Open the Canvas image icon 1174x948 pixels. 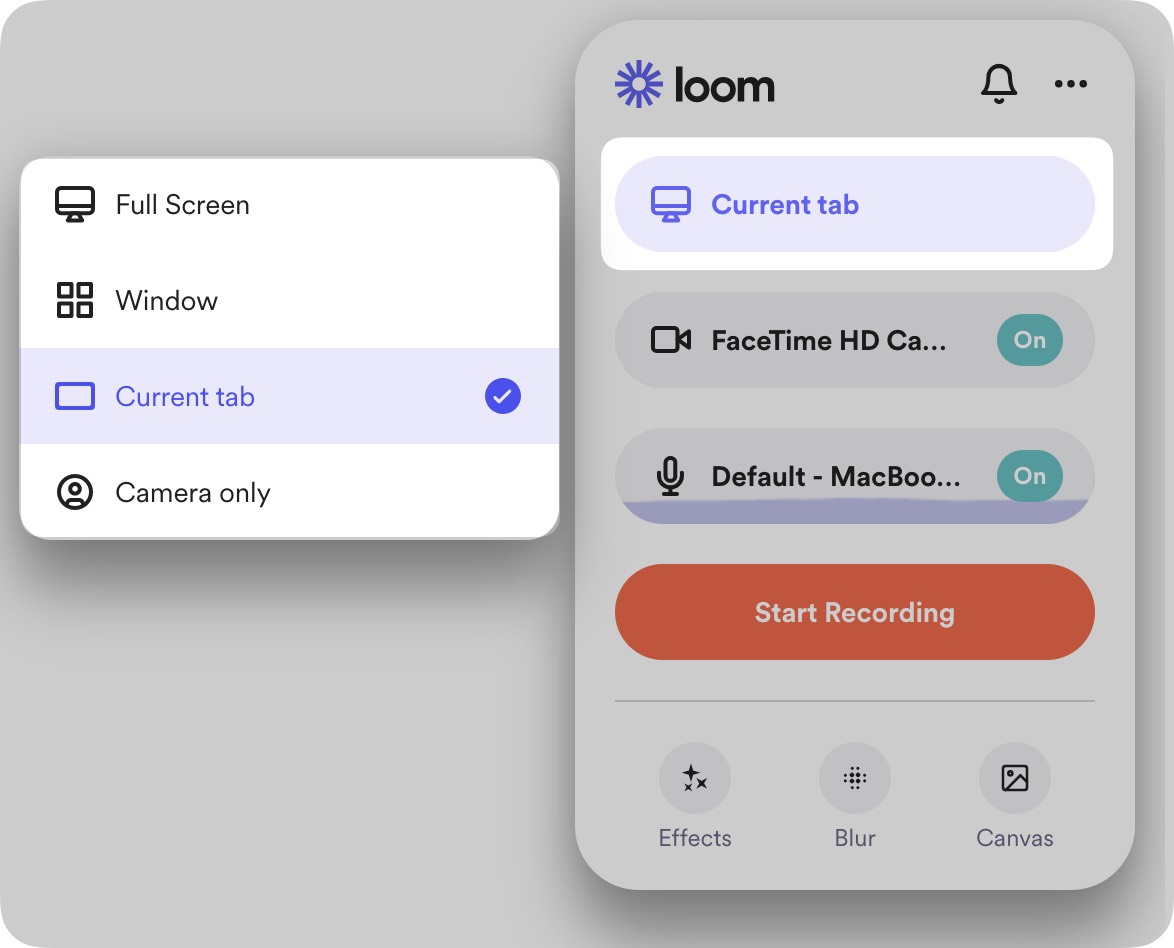click(1015, 778)
